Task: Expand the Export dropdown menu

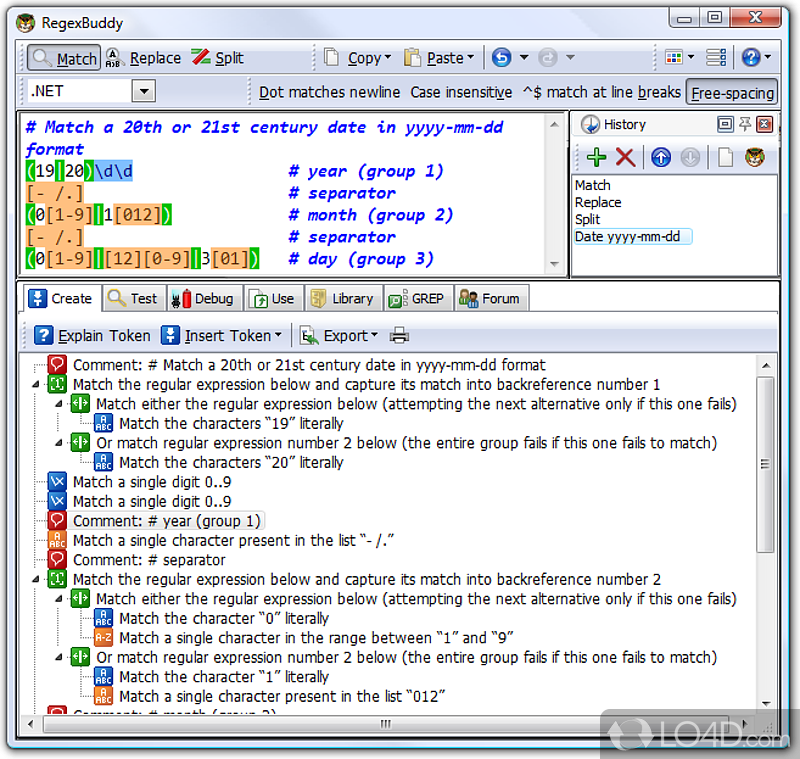Action: 340,336
